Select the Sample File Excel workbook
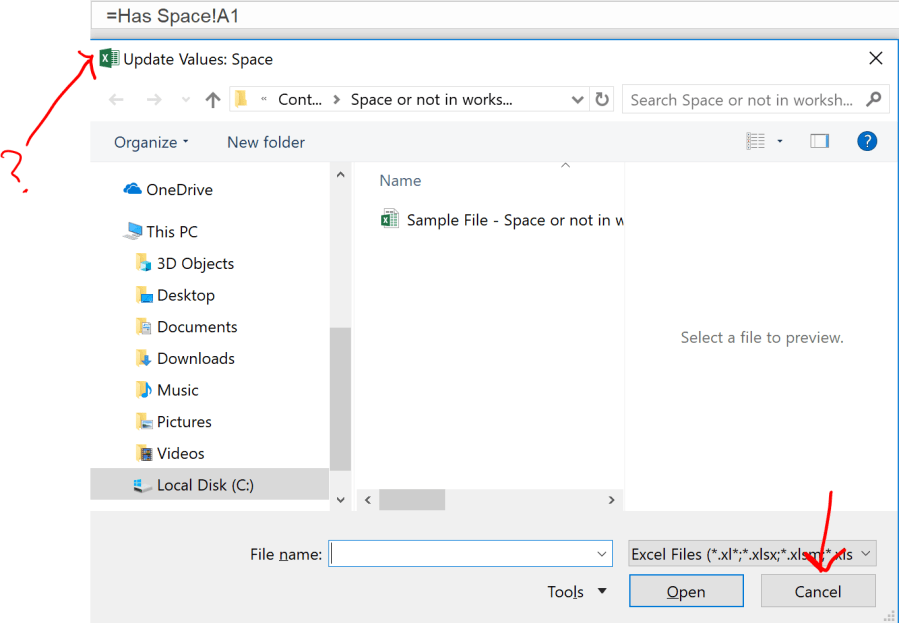Screen dimensions: 899x623 [502, 220]
